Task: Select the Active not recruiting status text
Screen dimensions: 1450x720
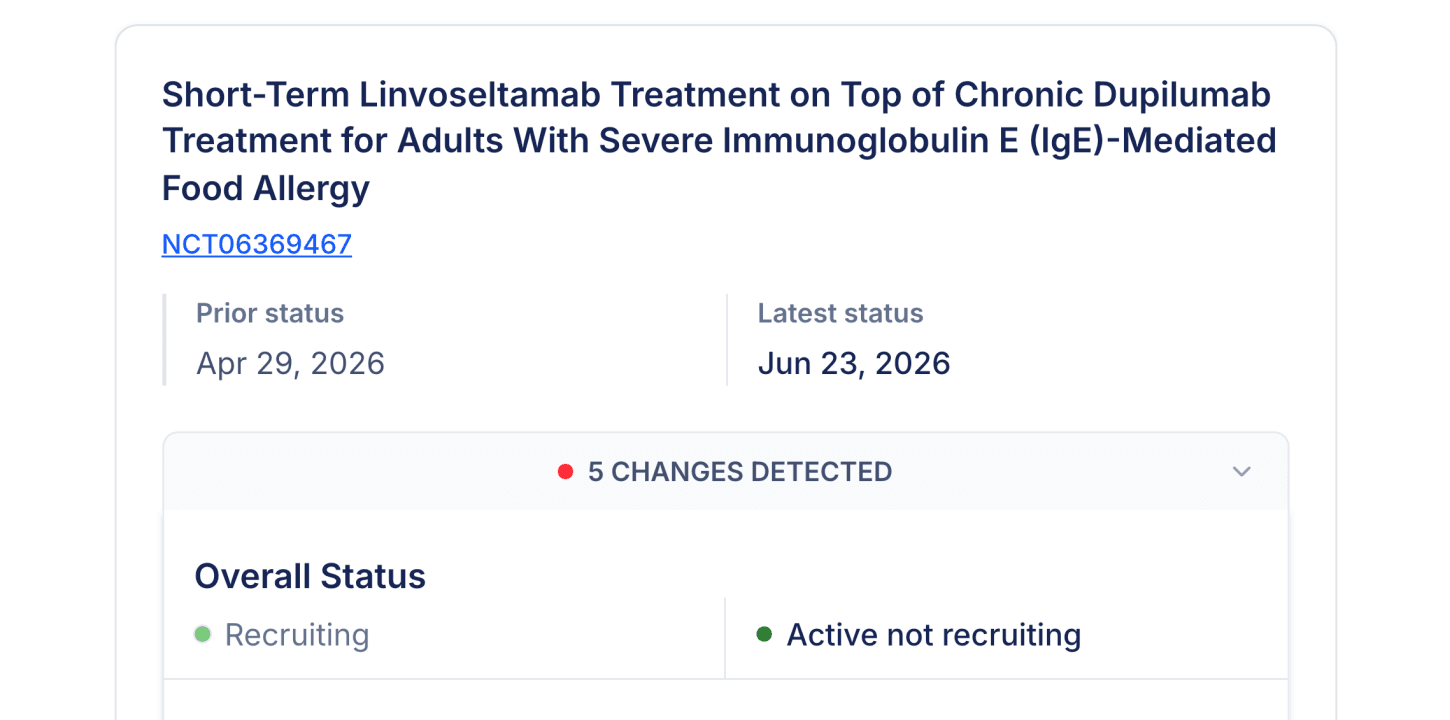Action: [934, 635]
